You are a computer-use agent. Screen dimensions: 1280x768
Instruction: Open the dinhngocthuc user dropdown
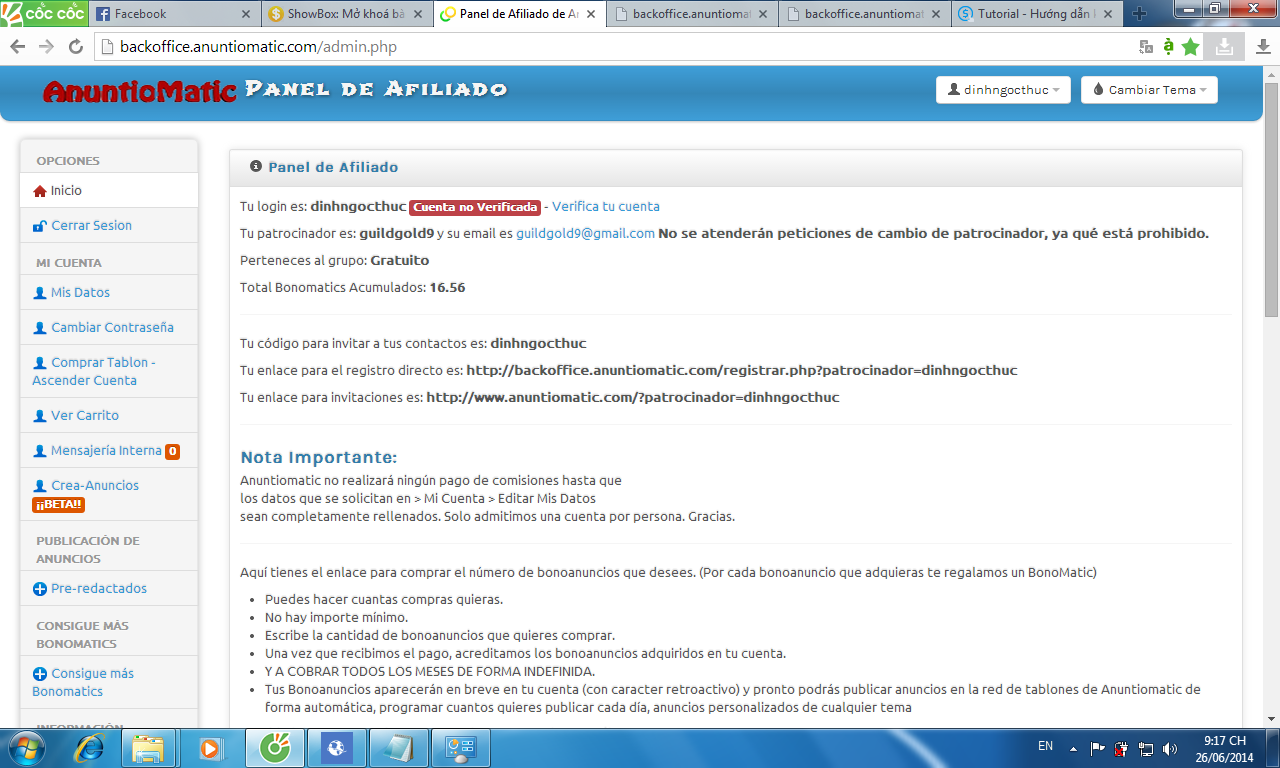tap(1003, 89)
